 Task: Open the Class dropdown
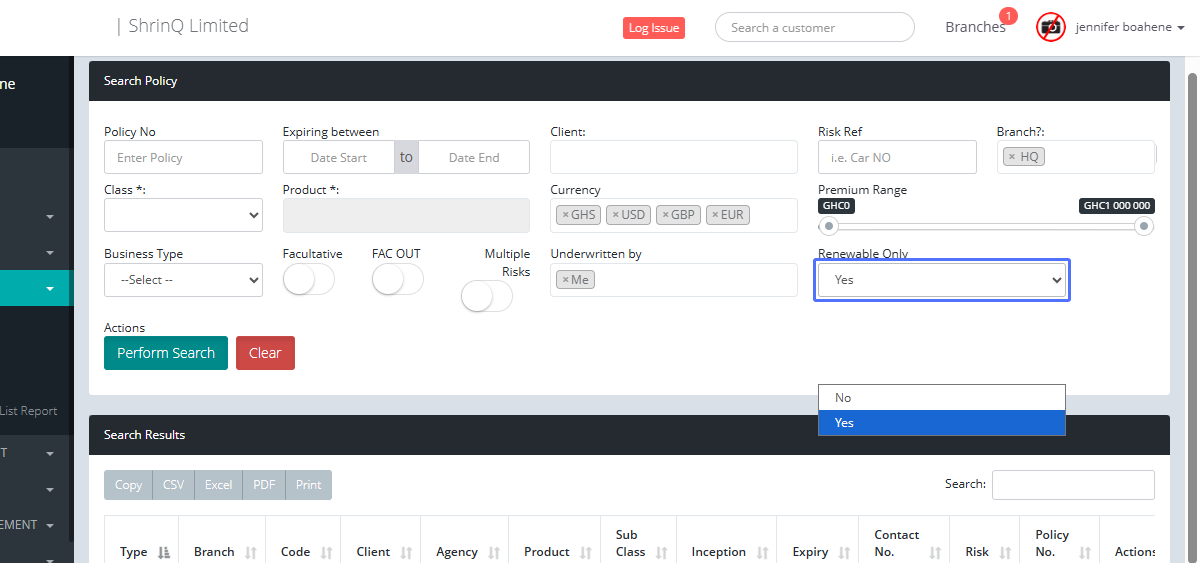click(x=183, y=215)
